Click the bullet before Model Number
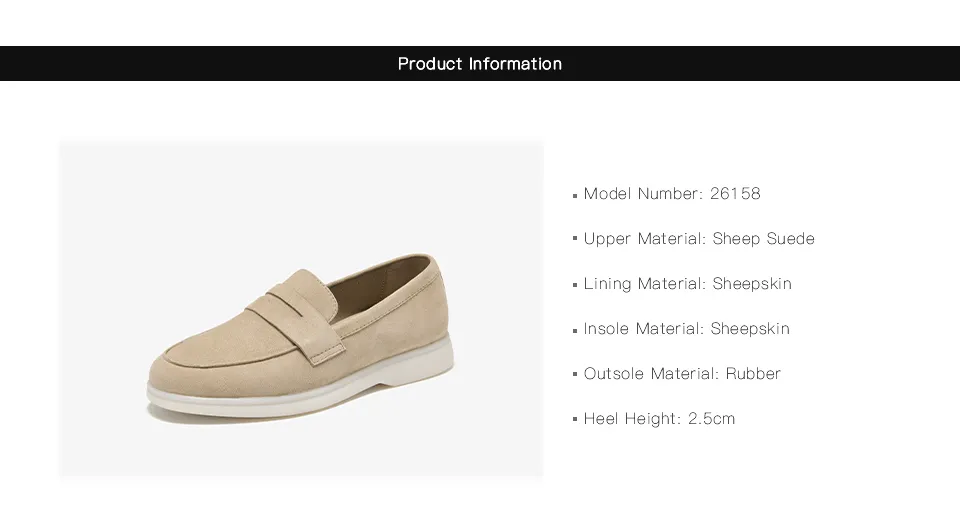Viewport: 960px width, 512px height. [575, 196]
